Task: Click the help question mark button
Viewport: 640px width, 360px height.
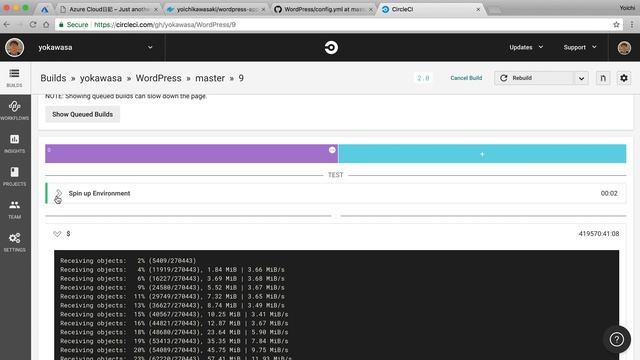Action: point(617,339)
